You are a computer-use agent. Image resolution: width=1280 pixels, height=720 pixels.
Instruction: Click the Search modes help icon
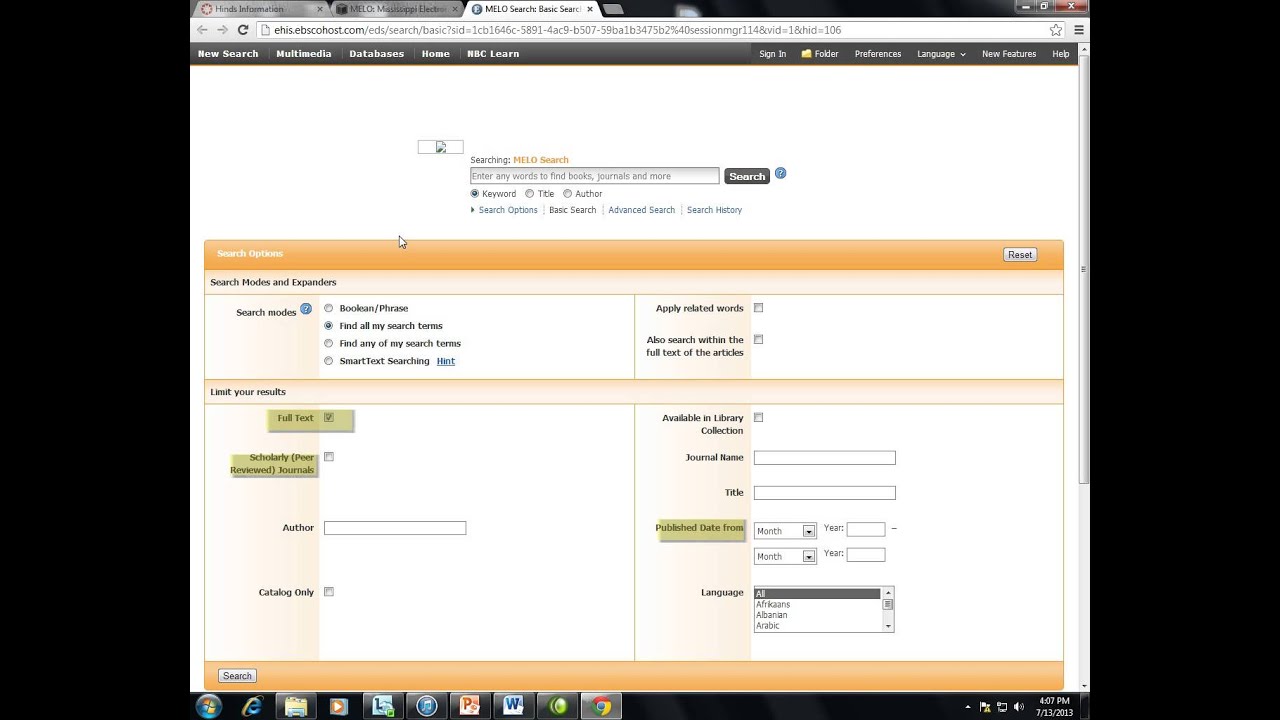306,309
